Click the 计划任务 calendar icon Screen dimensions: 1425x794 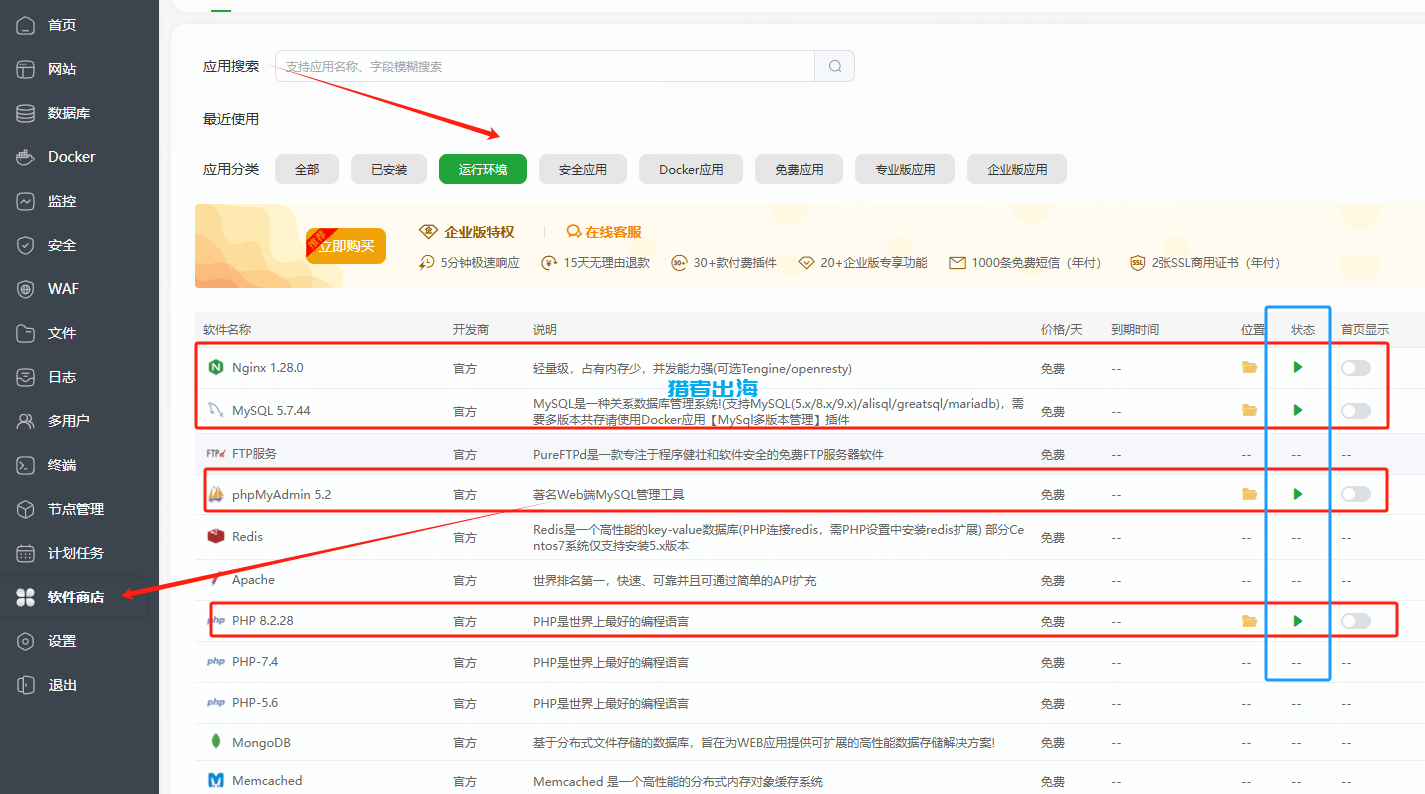click(x=26, y=553)
